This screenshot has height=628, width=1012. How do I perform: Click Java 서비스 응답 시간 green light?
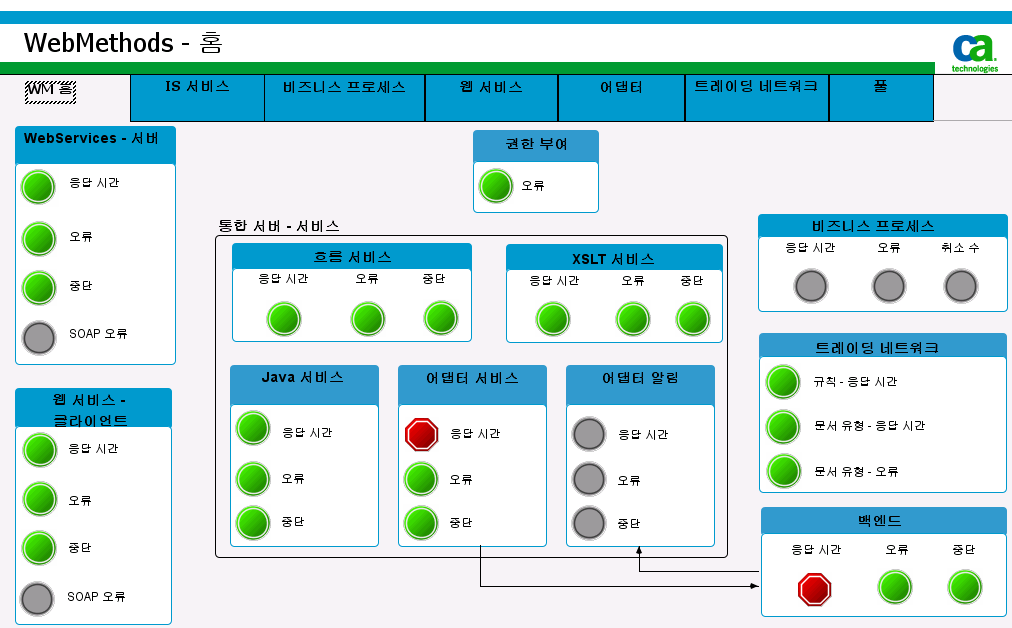253,428
